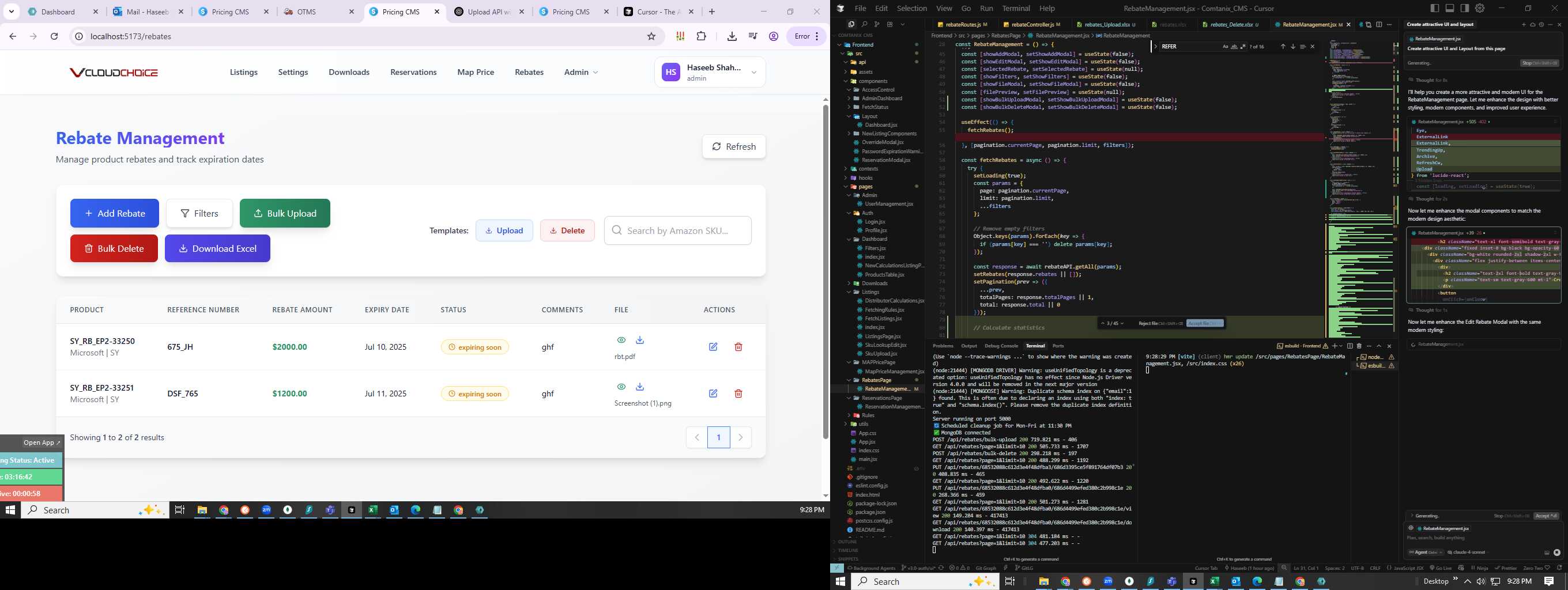The height and width of the screenshot is (590, 1568).
Task: Toggle Find in Selection in find widget
Action: tap(1303, 46)
